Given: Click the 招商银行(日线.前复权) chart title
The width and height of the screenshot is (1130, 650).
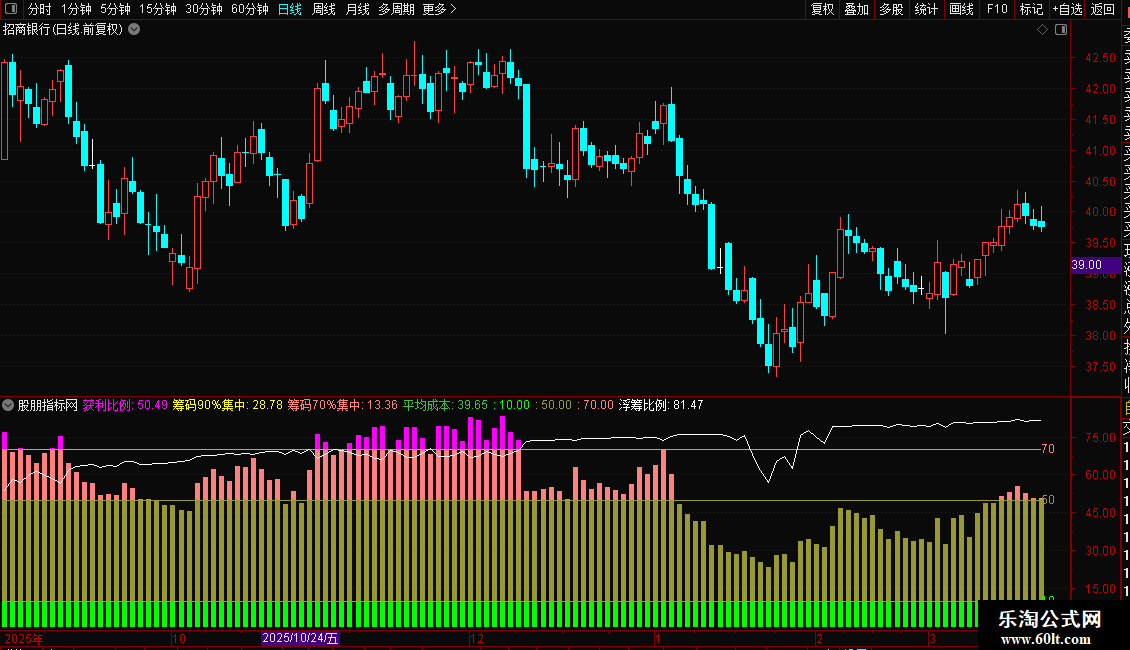Looking at the screenshot, I should pos(63,30).
